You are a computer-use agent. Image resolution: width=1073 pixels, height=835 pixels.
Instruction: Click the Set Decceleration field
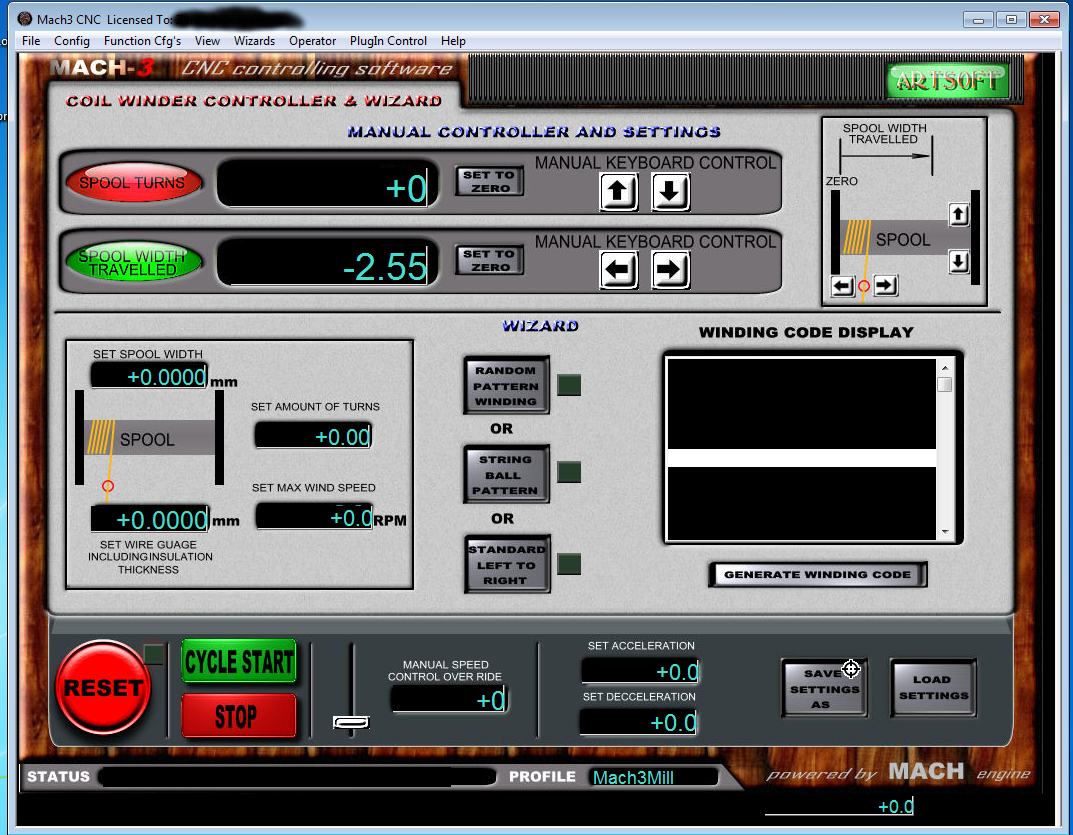click(638, 722)
